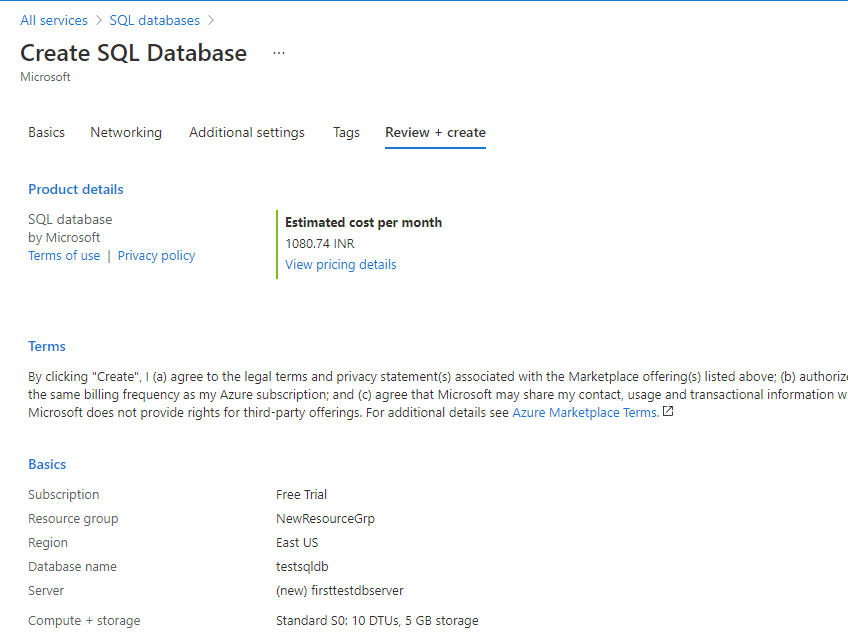The height and width of the screenshot is (633, 848).
Task: Click Estimated cost per month label
Action: click(x=363, y=222)
